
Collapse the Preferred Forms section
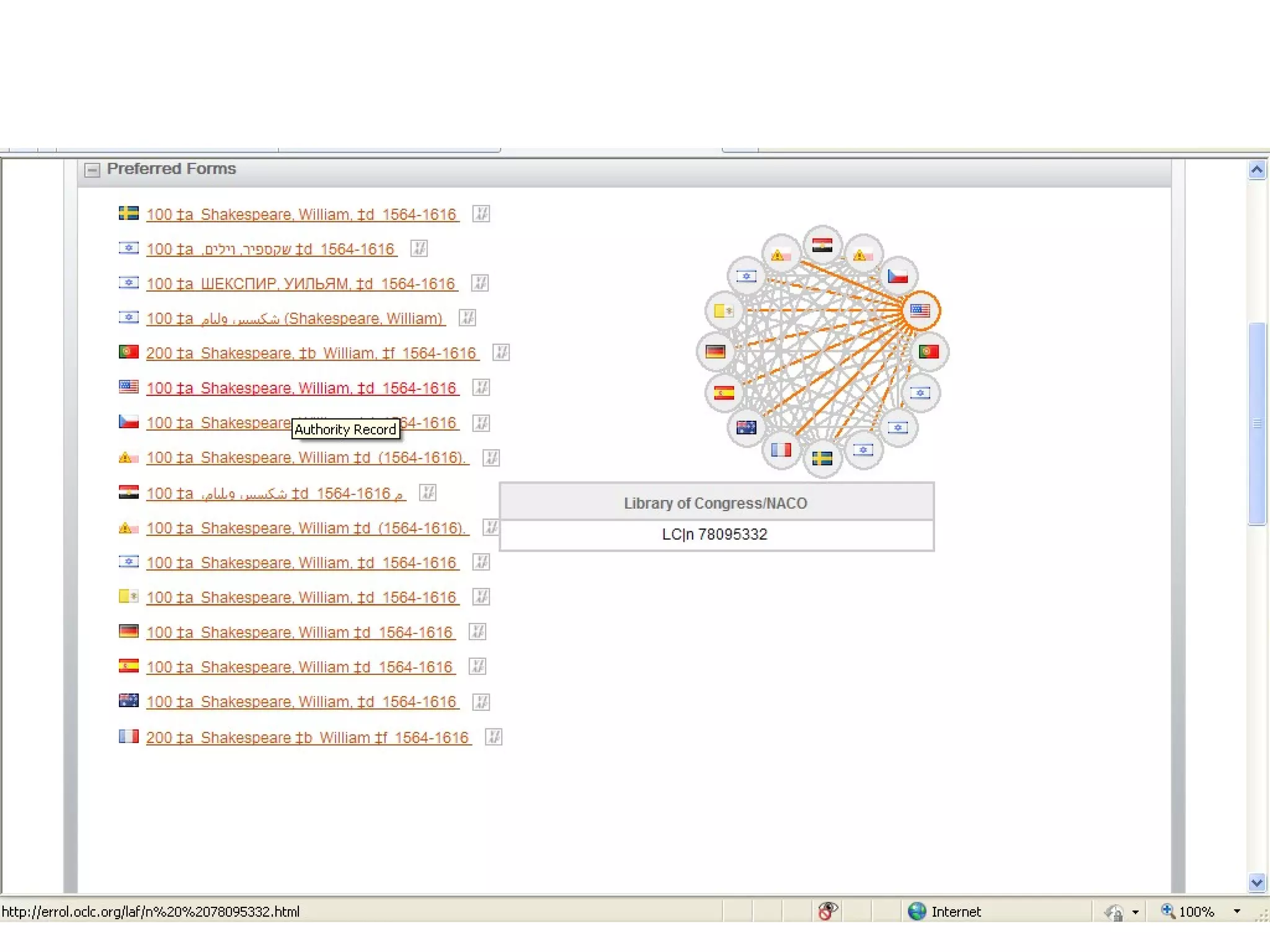point(92,170)
